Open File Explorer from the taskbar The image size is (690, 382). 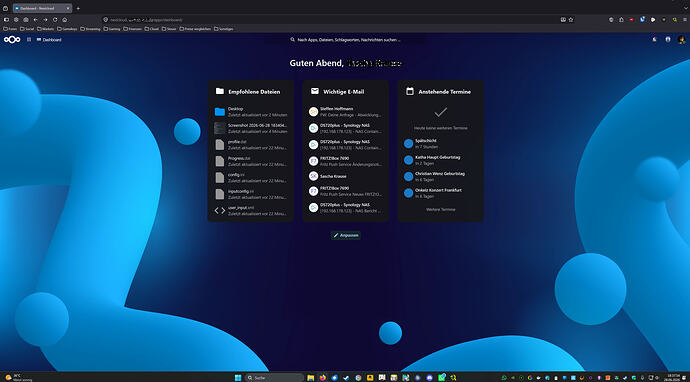click(311, 378)
